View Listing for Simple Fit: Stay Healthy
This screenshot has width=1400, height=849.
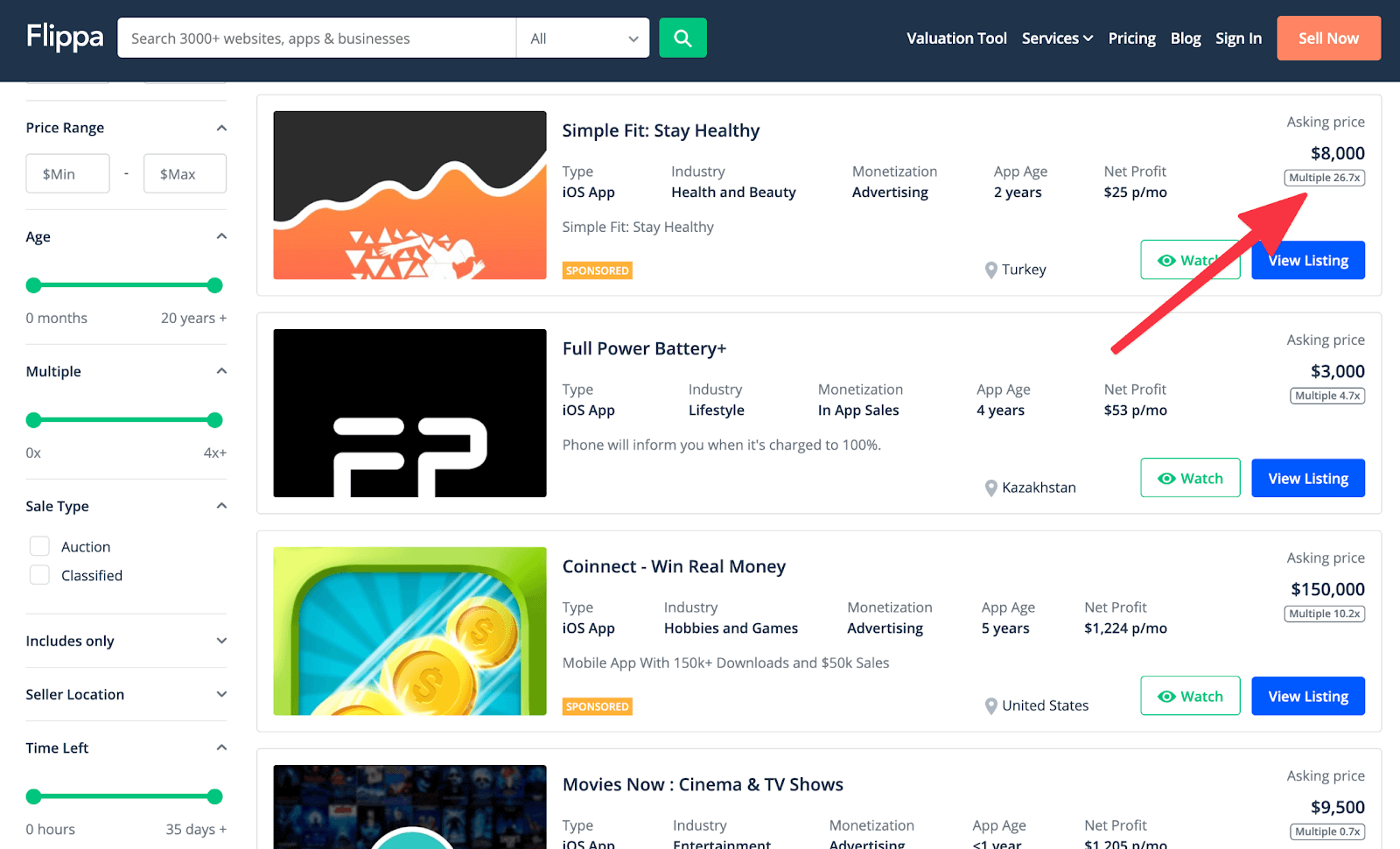tap(1308, 260)
